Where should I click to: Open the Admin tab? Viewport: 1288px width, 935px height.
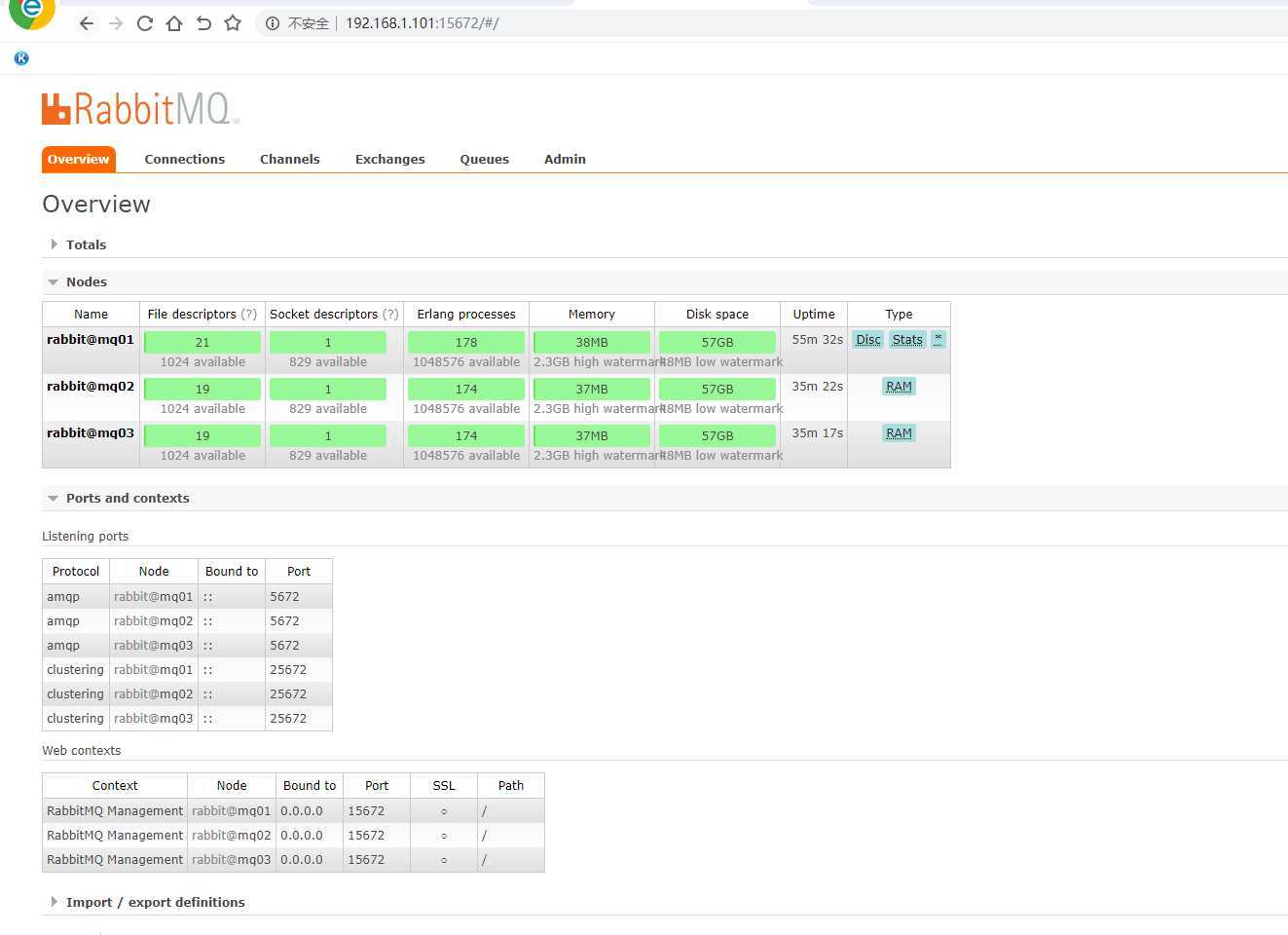click(x=565, y=159)
